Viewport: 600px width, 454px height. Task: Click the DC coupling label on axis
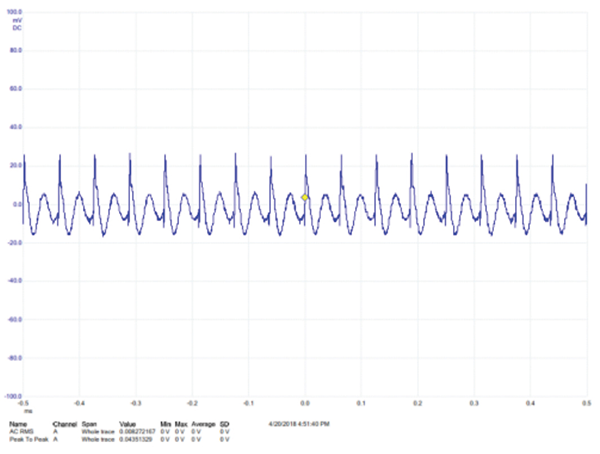tap(17, 27)
